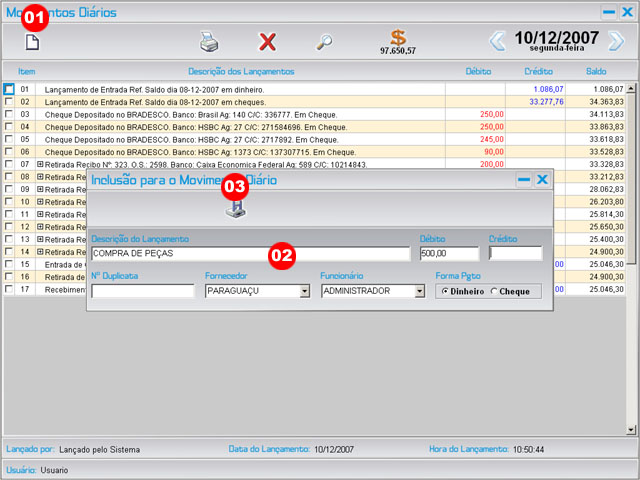Expand item 07 Retirada Recibo row

(x=40, y=164)
